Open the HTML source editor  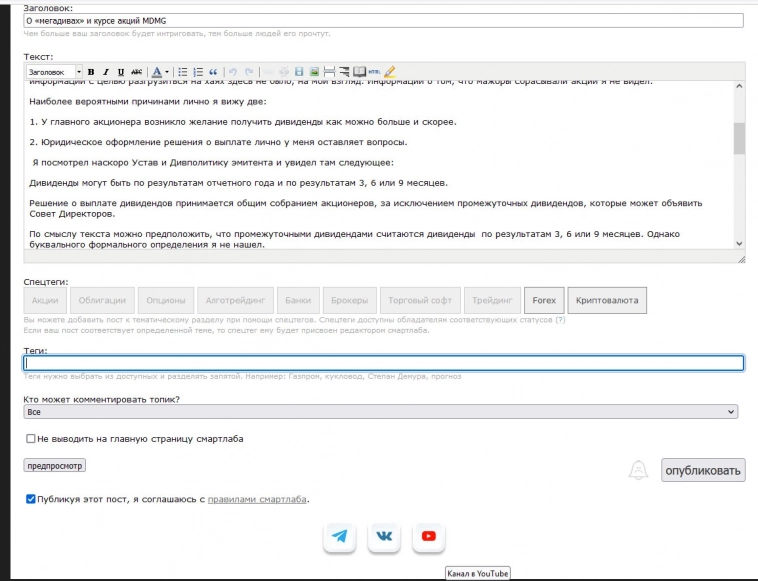374,72
